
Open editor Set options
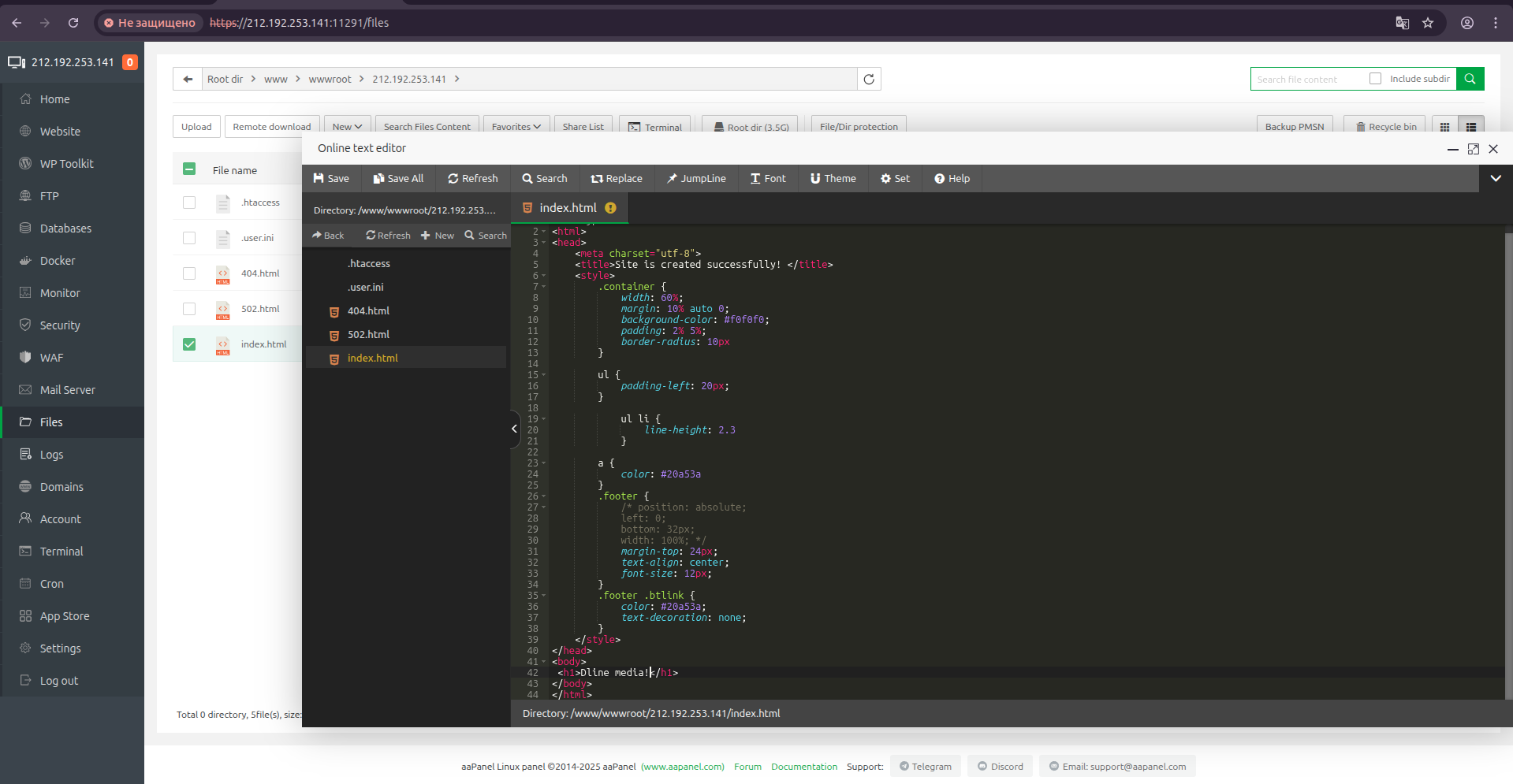tap(895, 179)
